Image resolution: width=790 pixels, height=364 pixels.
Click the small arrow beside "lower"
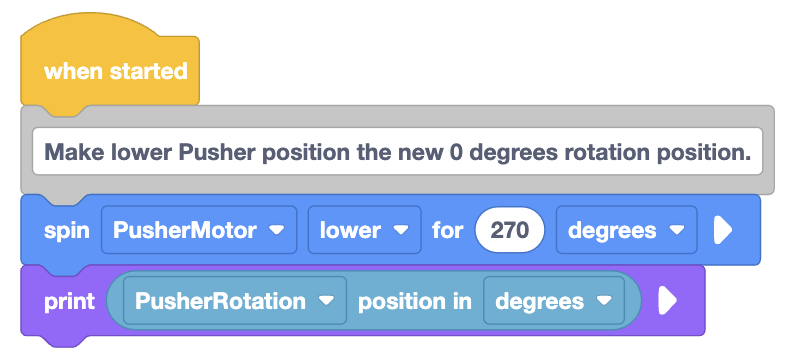(x=401, y=230)
